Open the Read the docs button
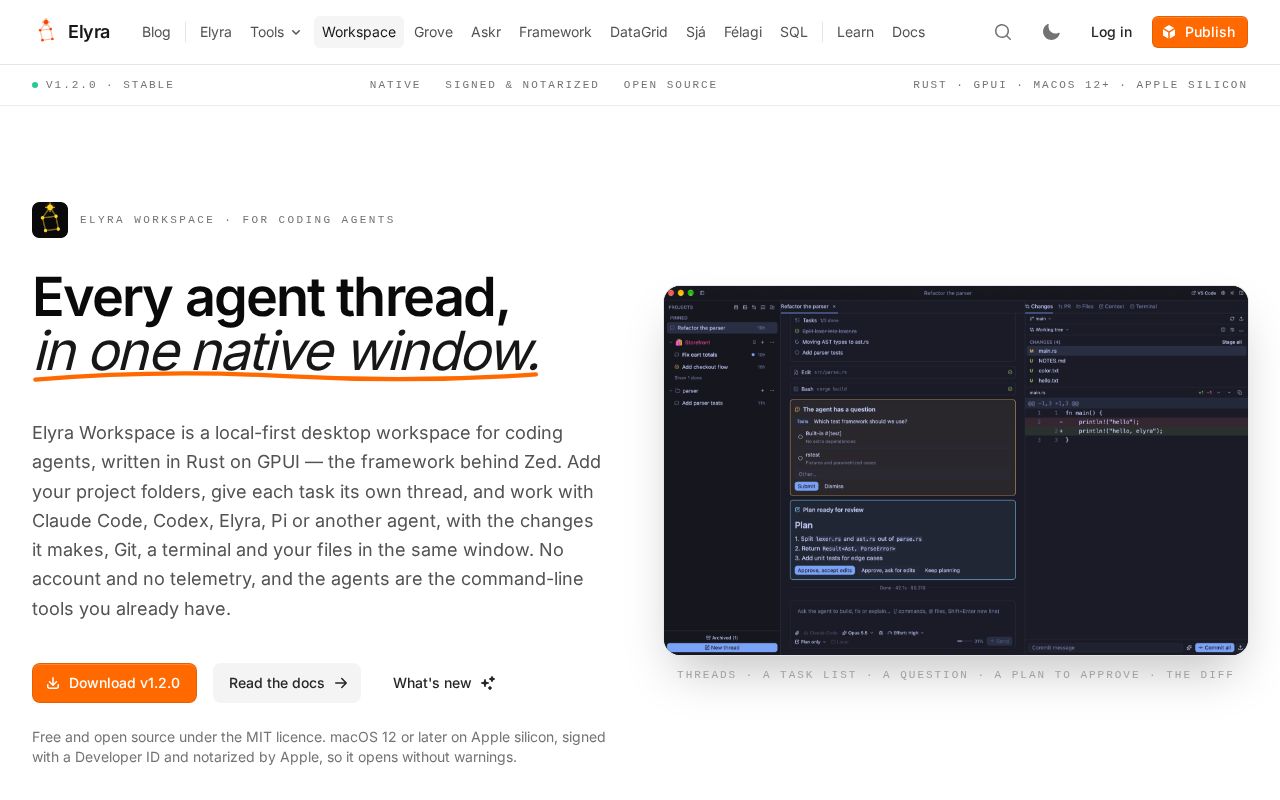The height and width of the screenshot is (800, 1280). click(x=287, y=683)
